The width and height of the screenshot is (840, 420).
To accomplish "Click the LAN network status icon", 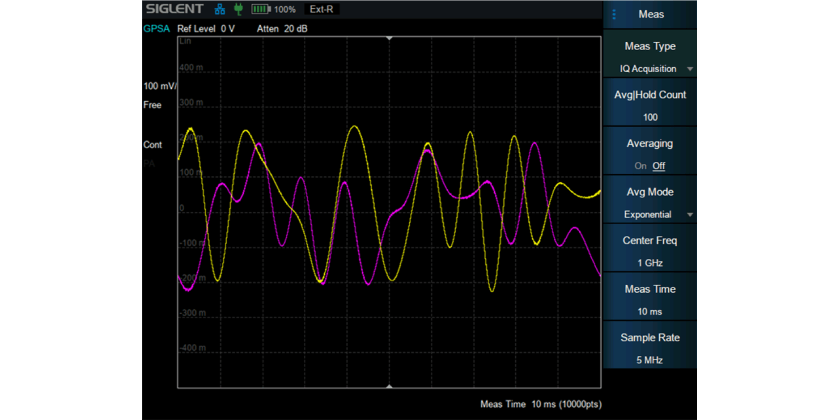I will point(220,9).
